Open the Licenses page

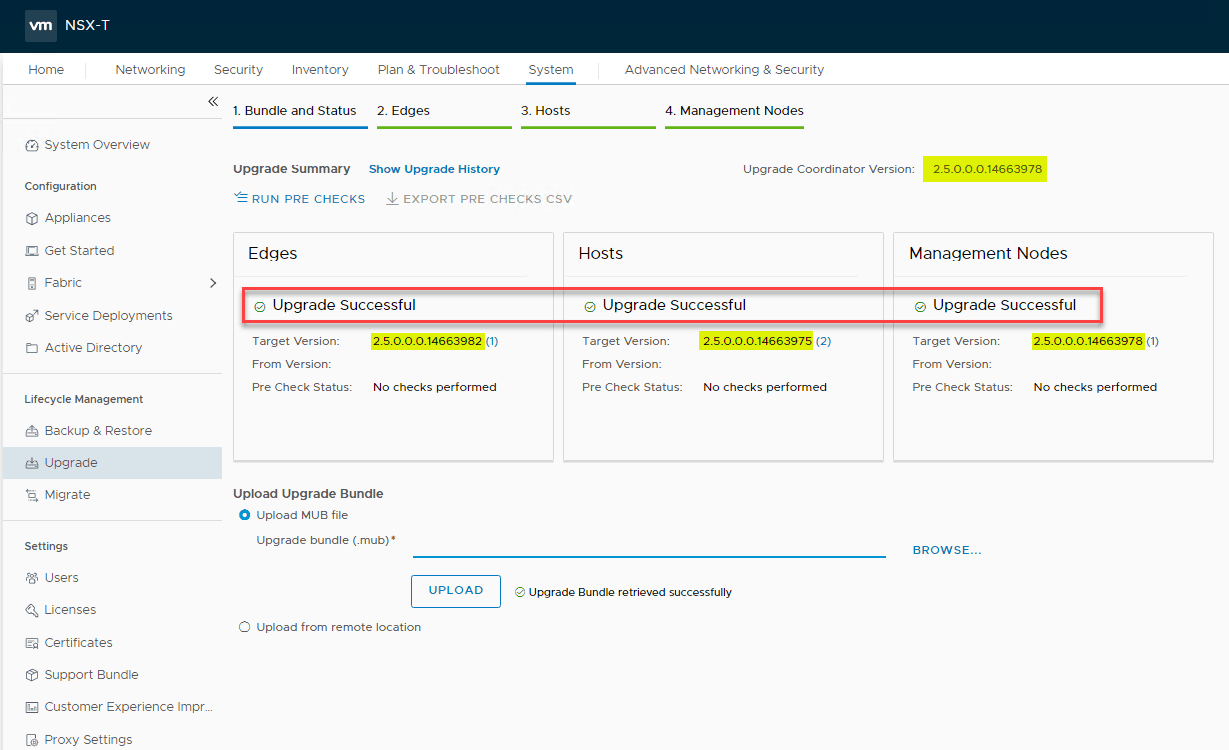click(69, 609)
